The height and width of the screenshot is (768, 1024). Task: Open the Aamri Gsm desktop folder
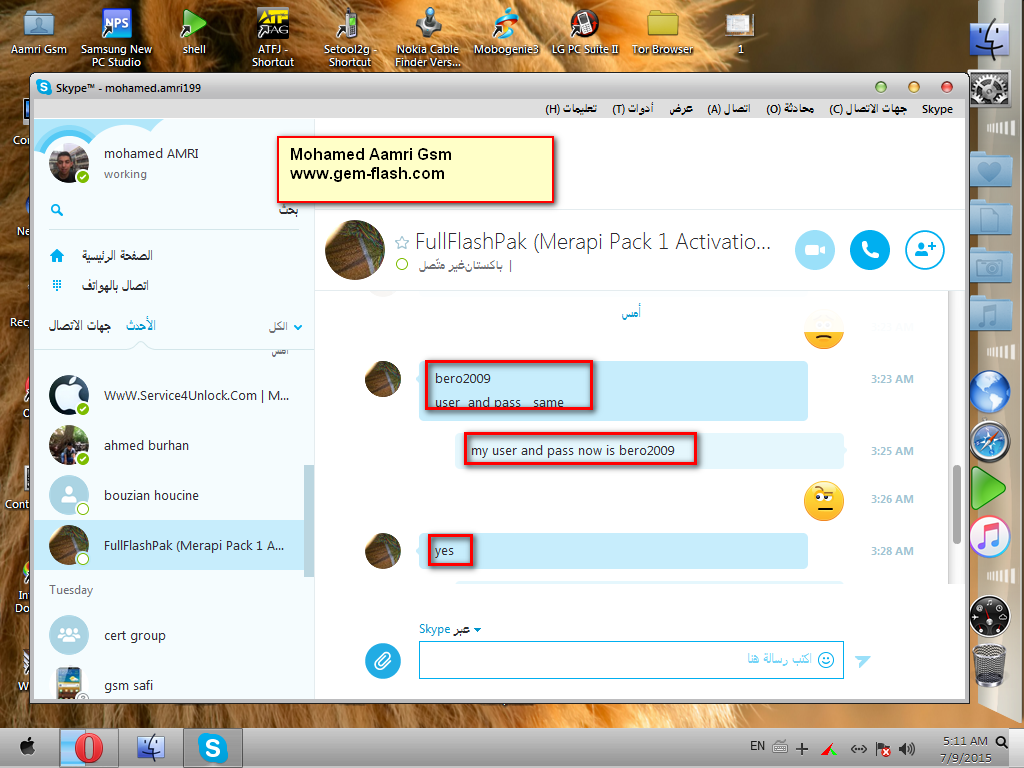(x=39, y=33)
